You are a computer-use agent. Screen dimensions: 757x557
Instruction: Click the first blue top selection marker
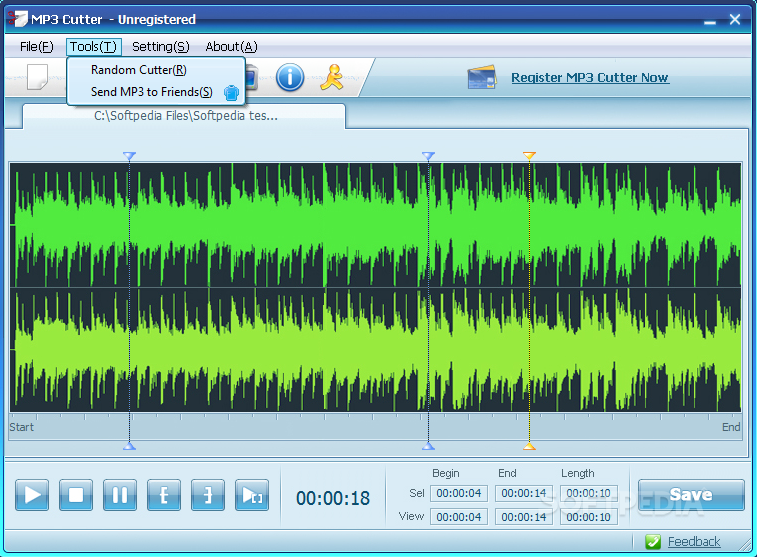point(129,156)
